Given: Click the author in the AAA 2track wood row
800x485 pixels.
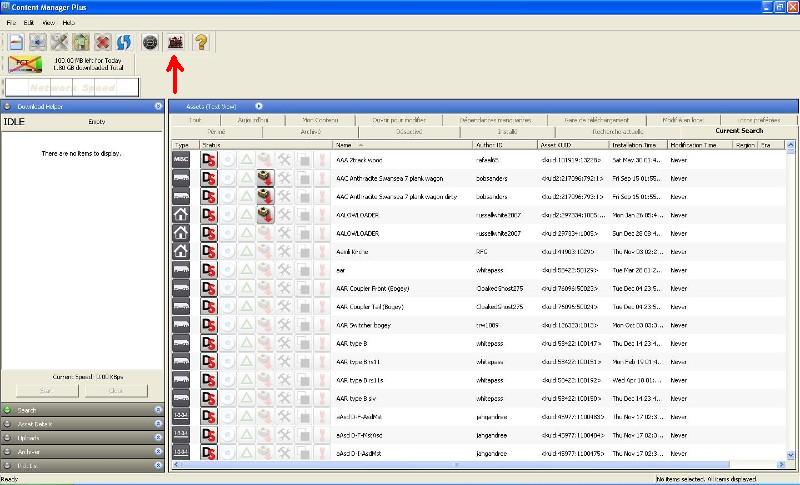Looking at the screenshot, I should tap(487, 160).
